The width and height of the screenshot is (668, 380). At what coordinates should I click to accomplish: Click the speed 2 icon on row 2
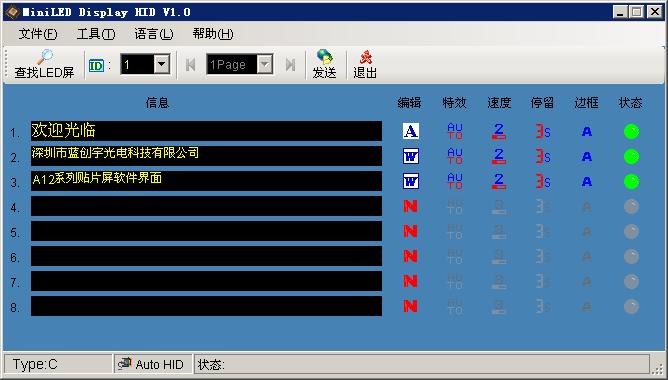pos(498,156)
